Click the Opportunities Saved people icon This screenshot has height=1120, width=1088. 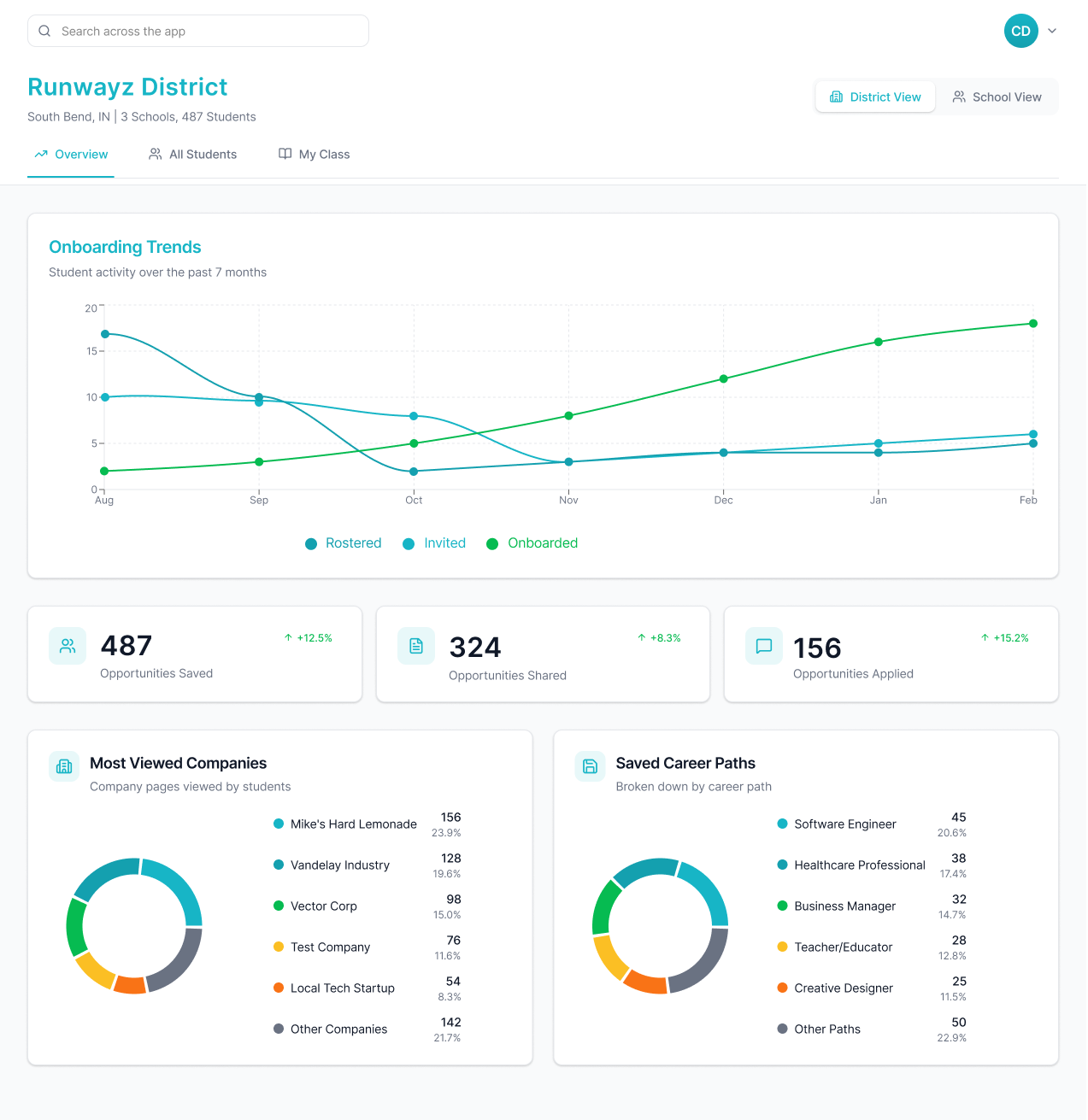[68, 646]
